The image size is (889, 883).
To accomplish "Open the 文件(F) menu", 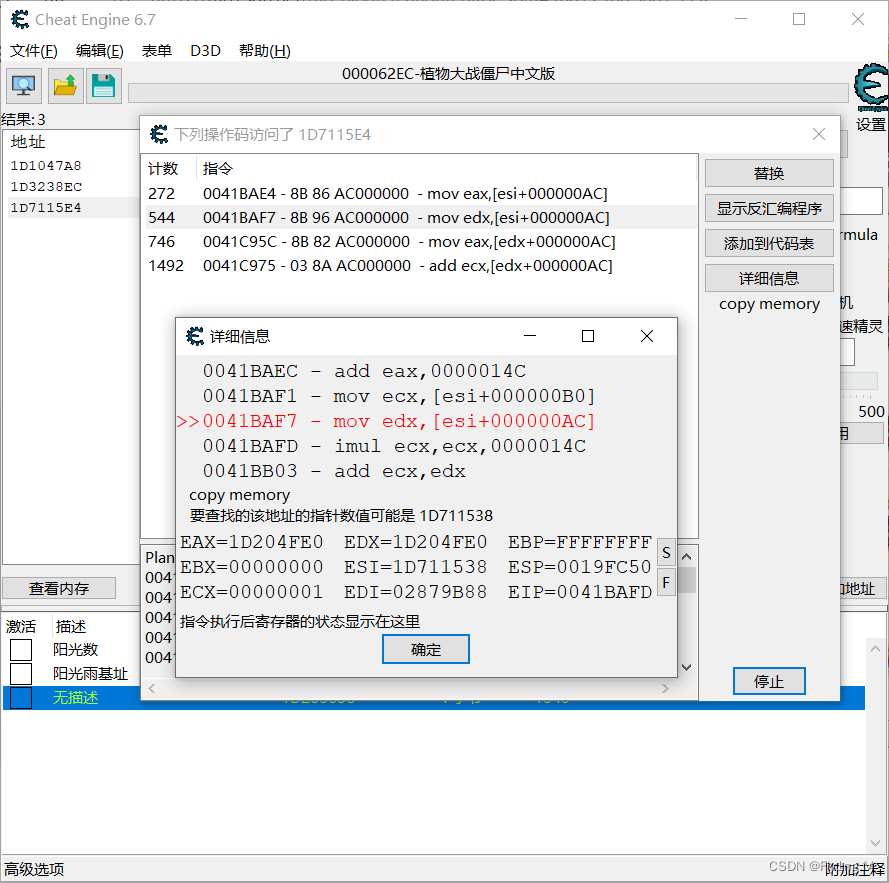I will (x=33, y=51).
